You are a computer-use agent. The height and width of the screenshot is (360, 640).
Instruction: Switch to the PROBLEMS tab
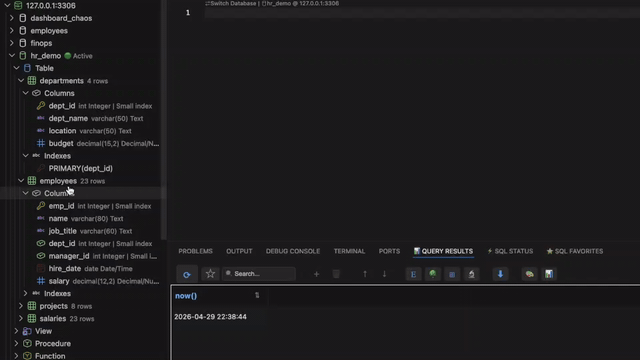(x=196, y=251)
